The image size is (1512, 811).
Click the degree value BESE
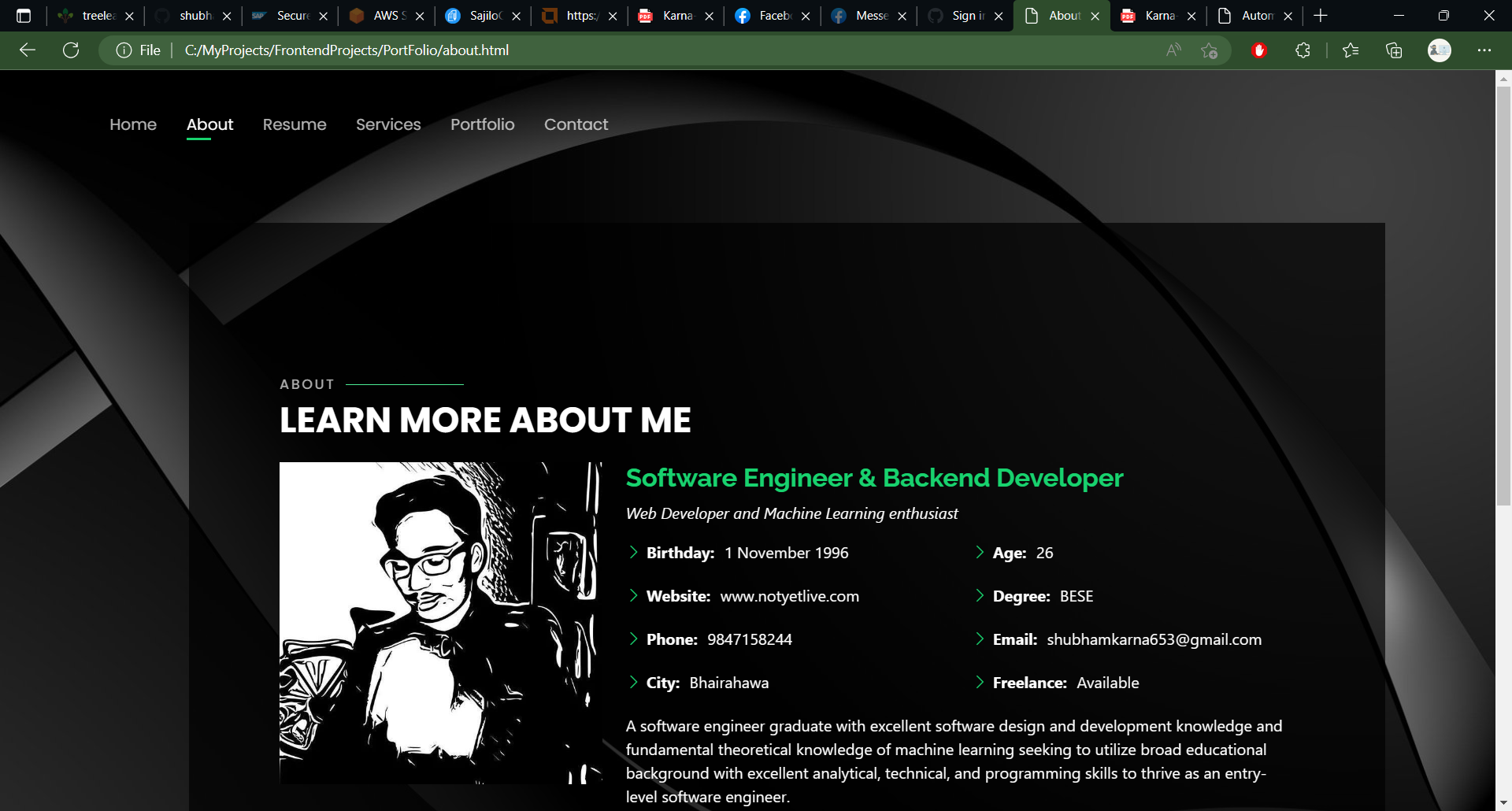(1077, 596)
